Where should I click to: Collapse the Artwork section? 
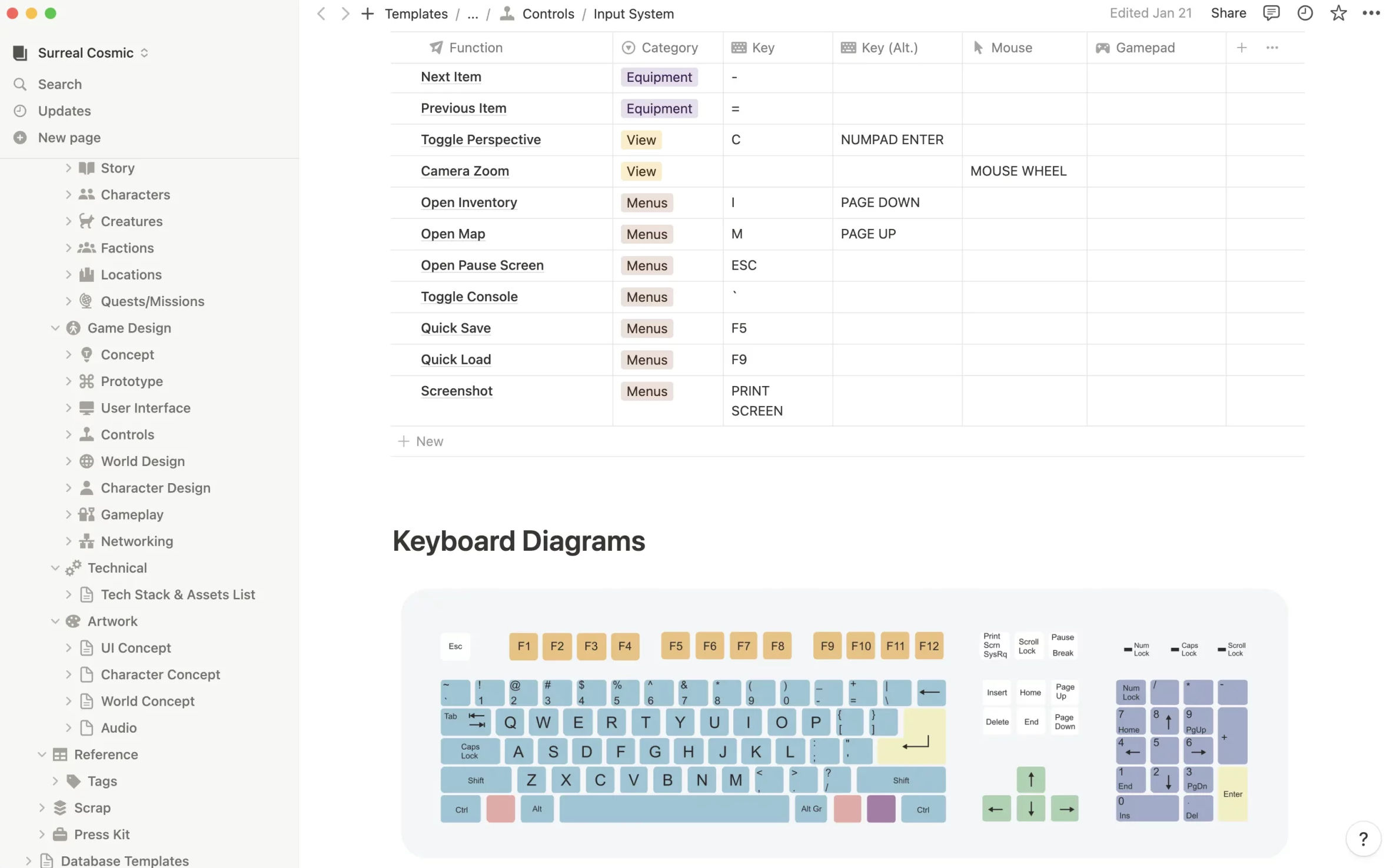[x=55, y=621]
